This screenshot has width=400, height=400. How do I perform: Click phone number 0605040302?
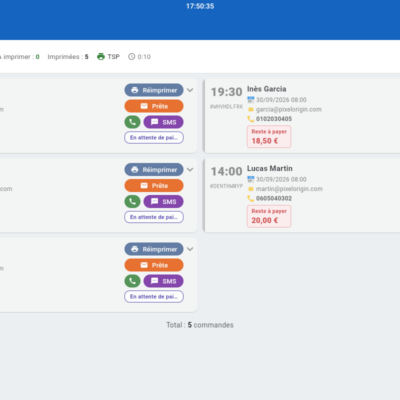[274, 198]
